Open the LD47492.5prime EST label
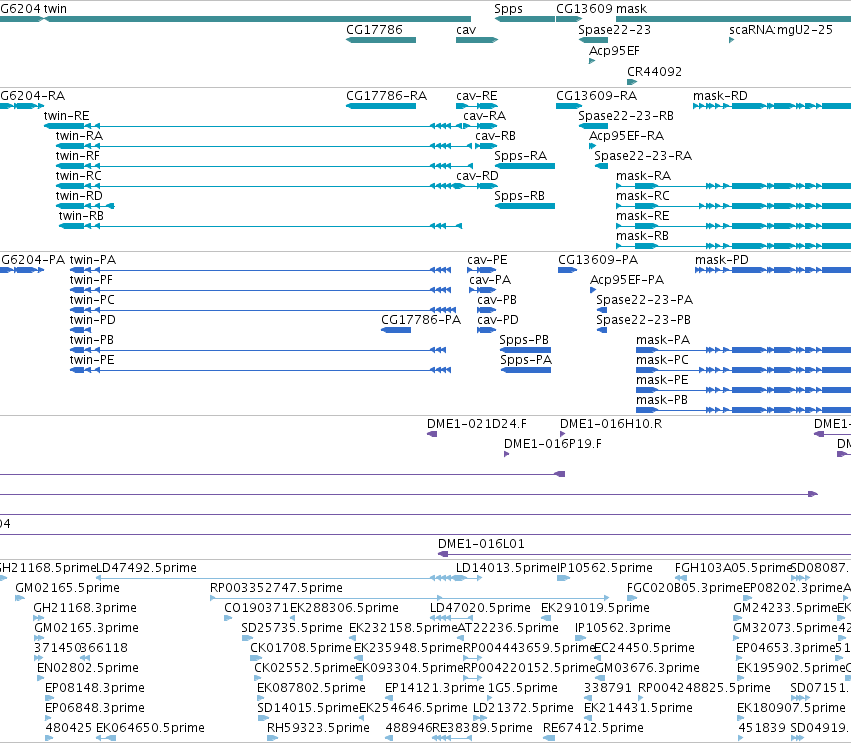The image size is (851, 743). point(147,568)
